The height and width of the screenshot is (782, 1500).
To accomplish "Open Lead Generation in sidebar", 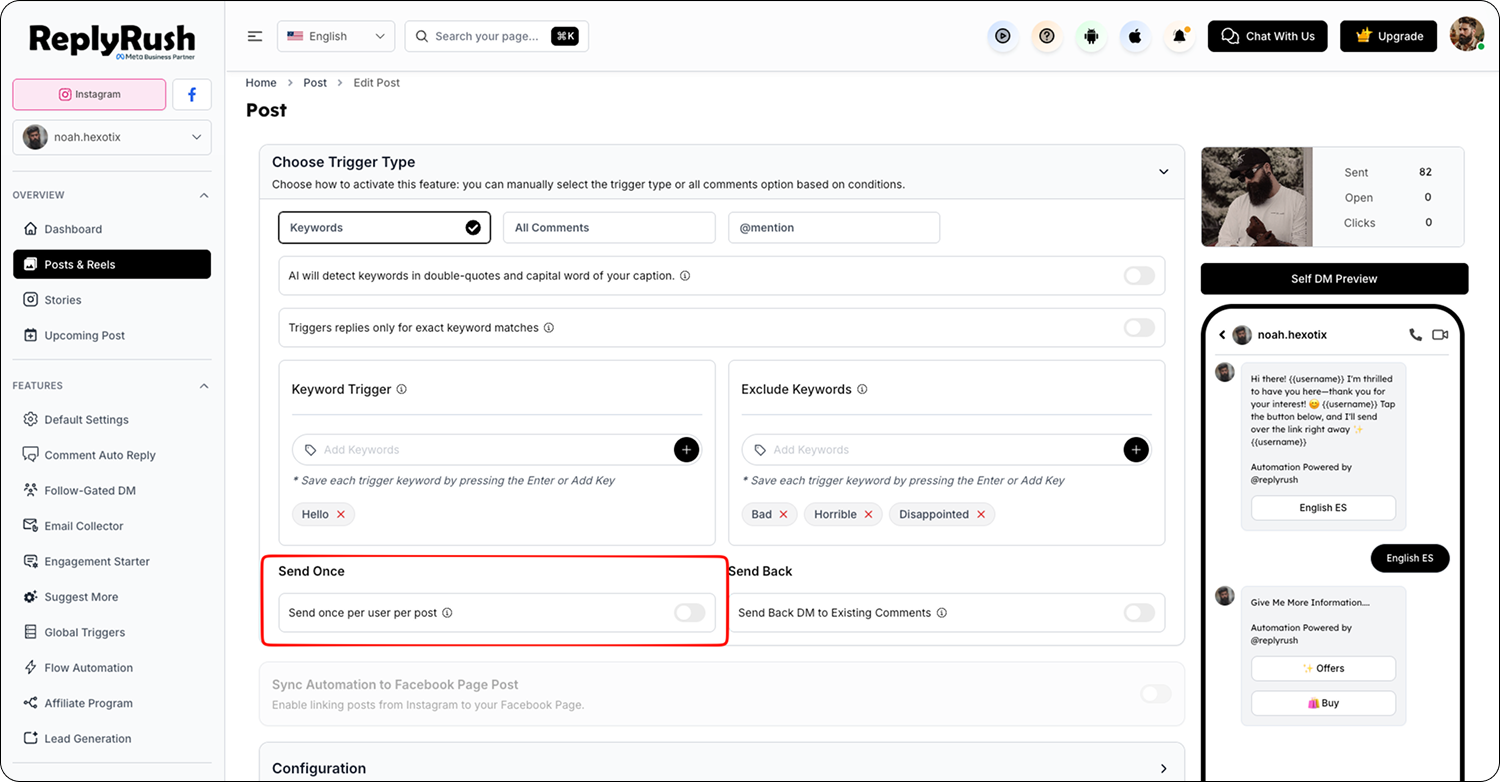I will [x=112, y=739].
